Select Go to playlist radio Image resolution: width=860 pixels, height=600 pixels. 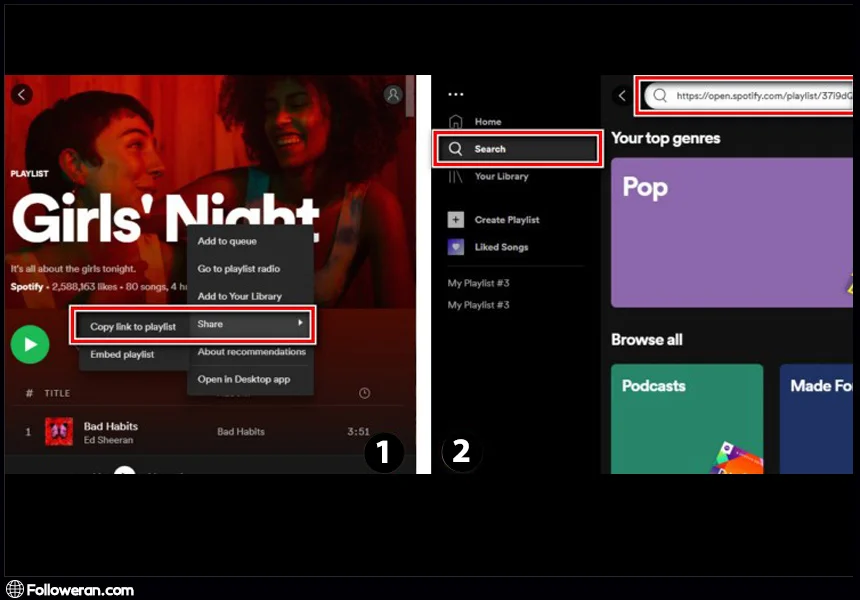[238, 269]
